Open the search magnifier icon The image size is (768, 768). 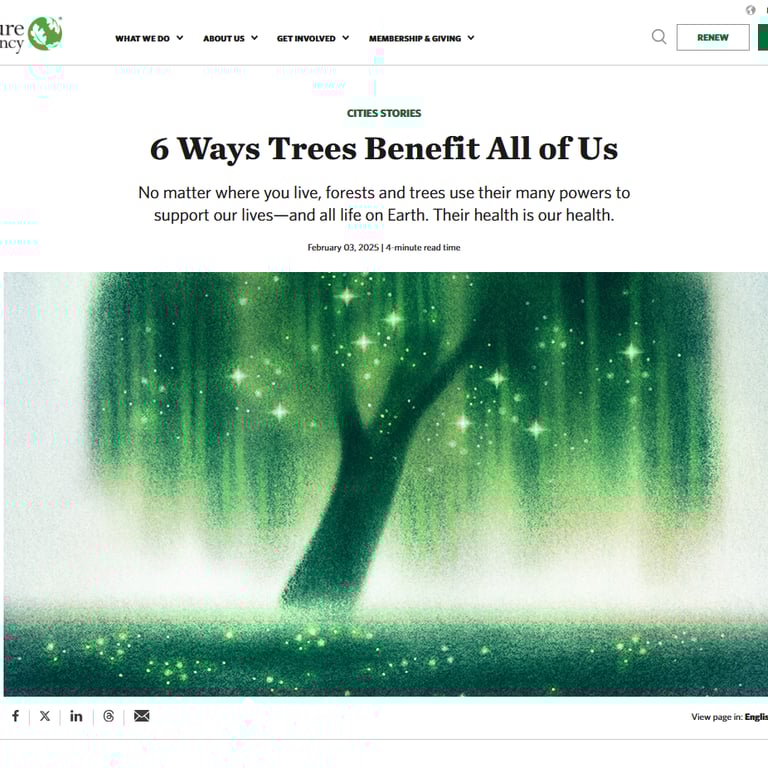click(x=659, y=37)
